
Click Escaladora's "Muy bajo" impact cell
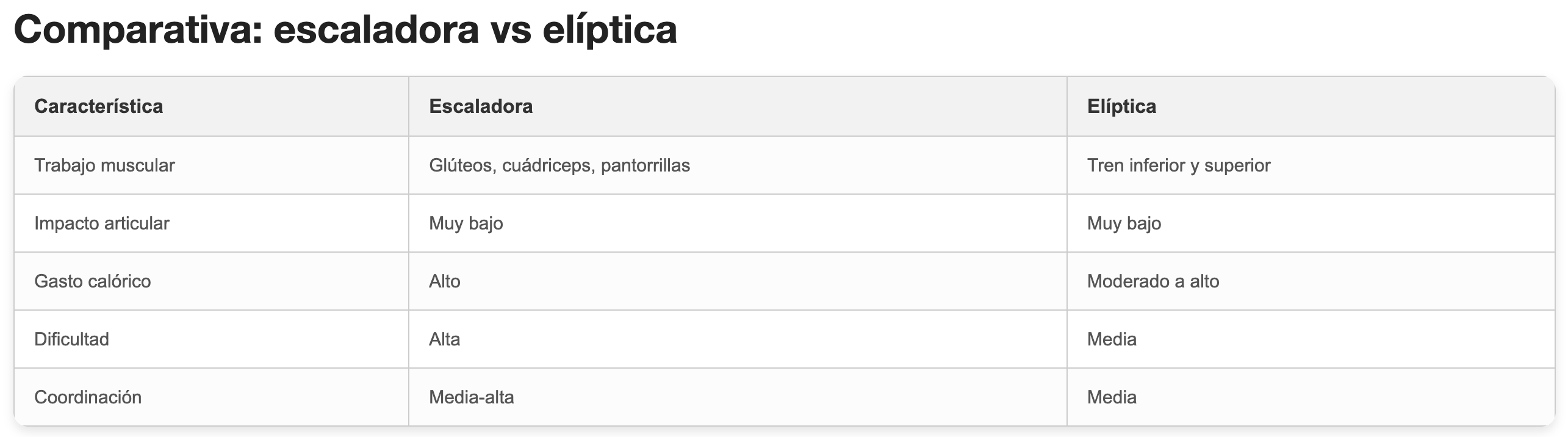pyautogui.click(x=466, y=223)
